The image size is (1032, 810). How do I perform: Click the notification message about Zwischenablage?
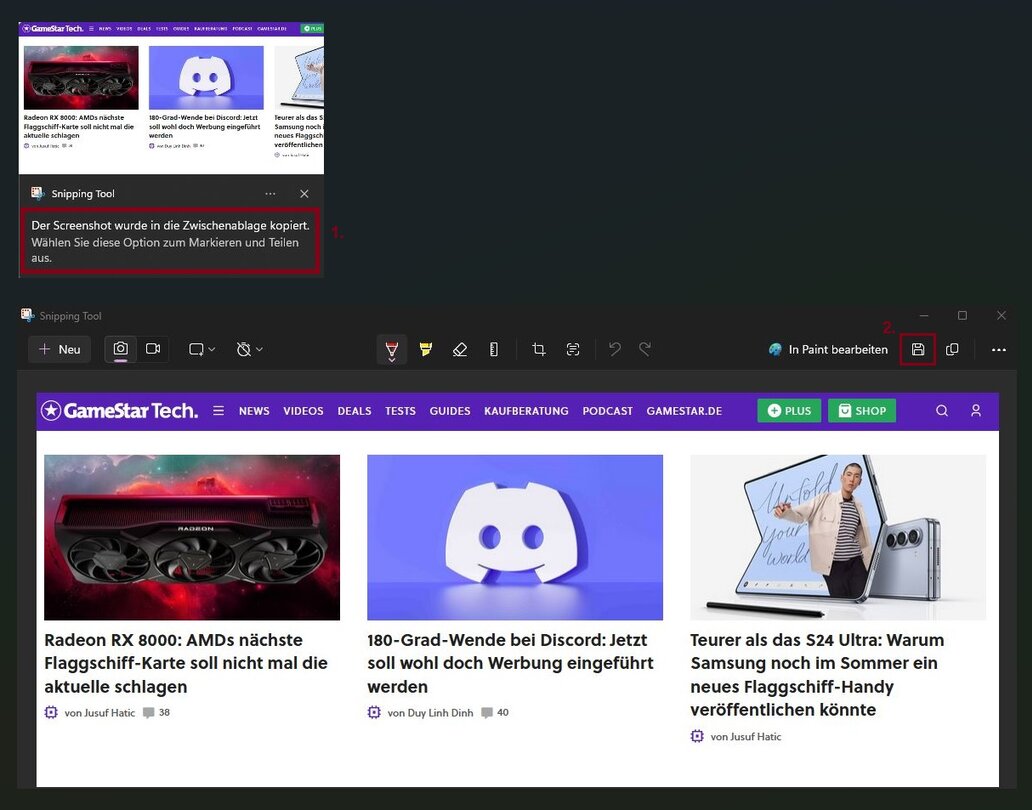[170, 241]
